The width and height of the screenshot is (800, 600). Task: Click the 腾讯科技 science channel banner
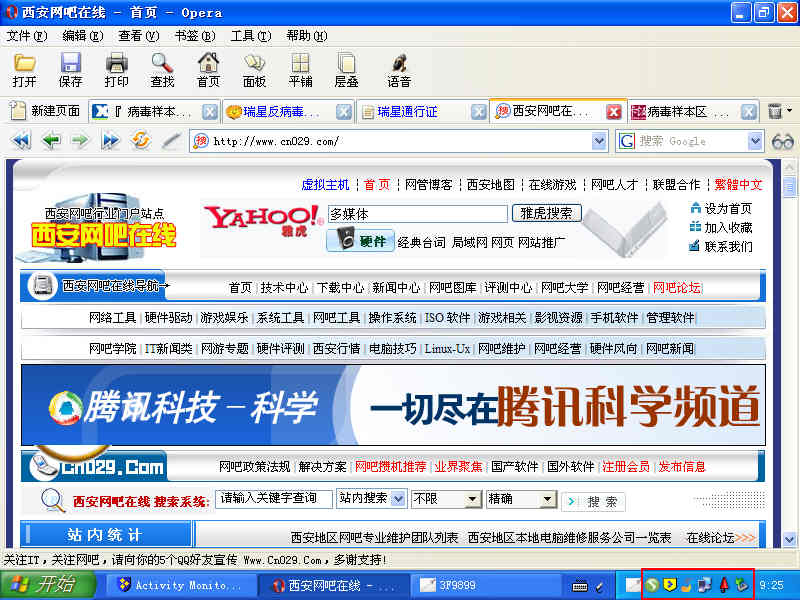[x=393, y=405]
